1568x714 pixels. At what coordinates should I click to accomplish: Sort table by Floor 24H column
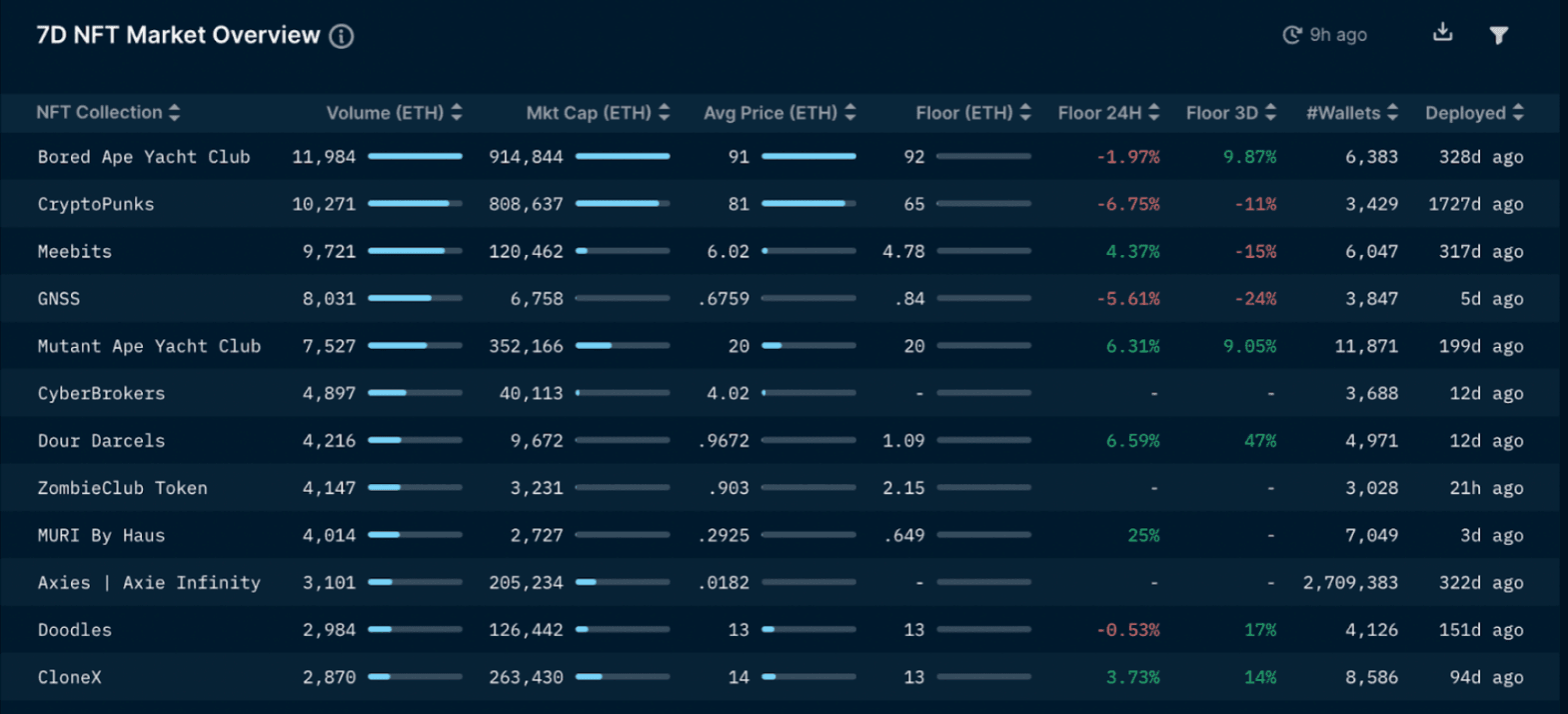[1154, 113]
